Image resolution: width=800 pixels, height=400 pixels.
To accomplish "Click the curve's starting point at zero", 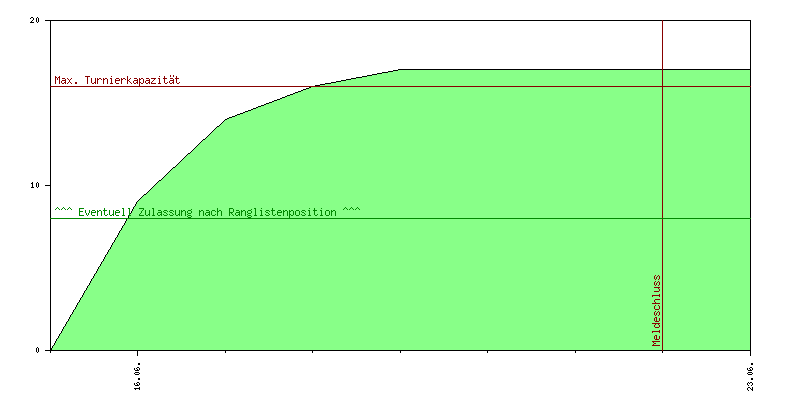I will click(51, 350).
